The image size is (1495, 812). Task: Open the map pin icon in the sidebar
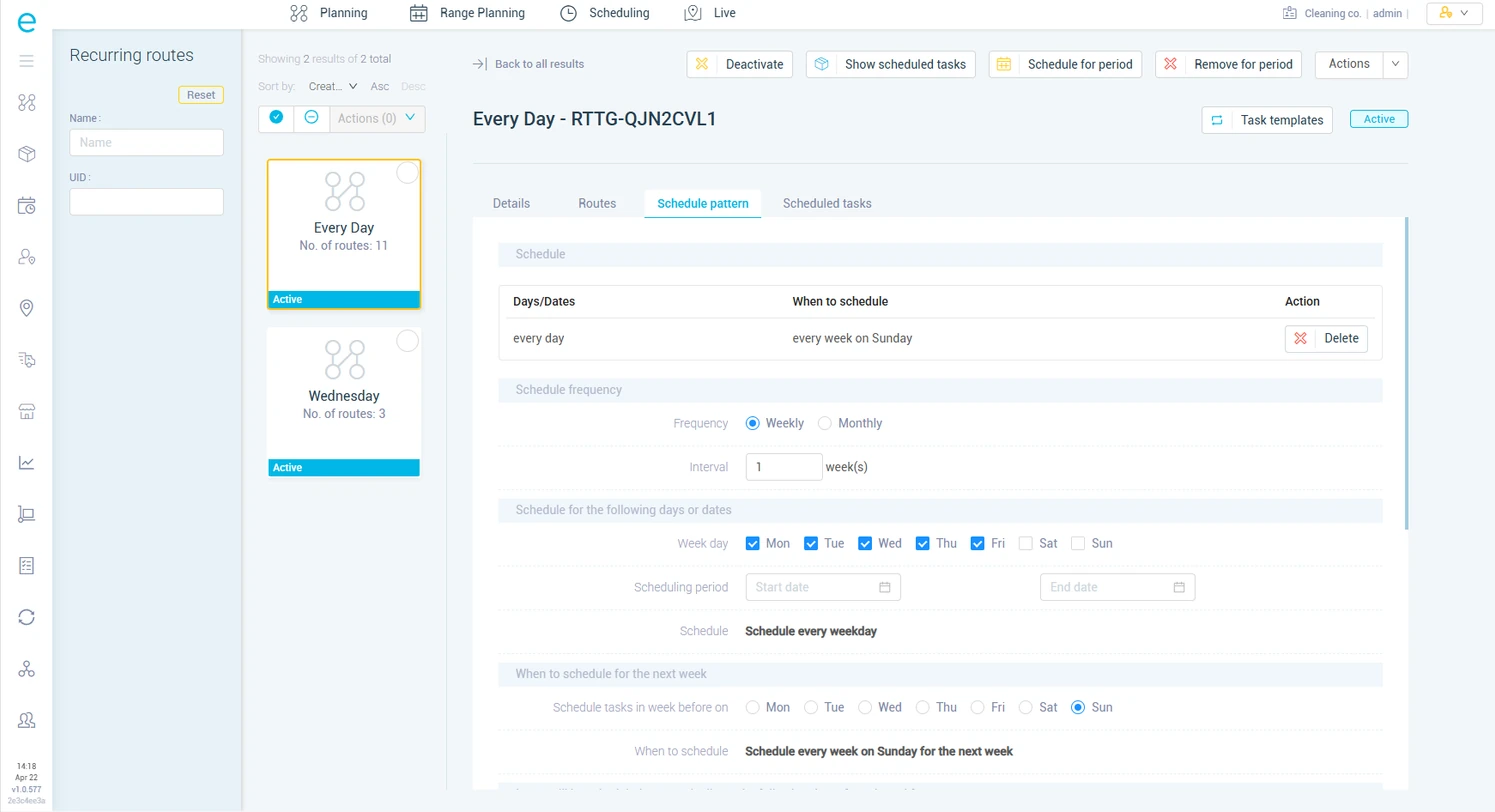point(27,308)
